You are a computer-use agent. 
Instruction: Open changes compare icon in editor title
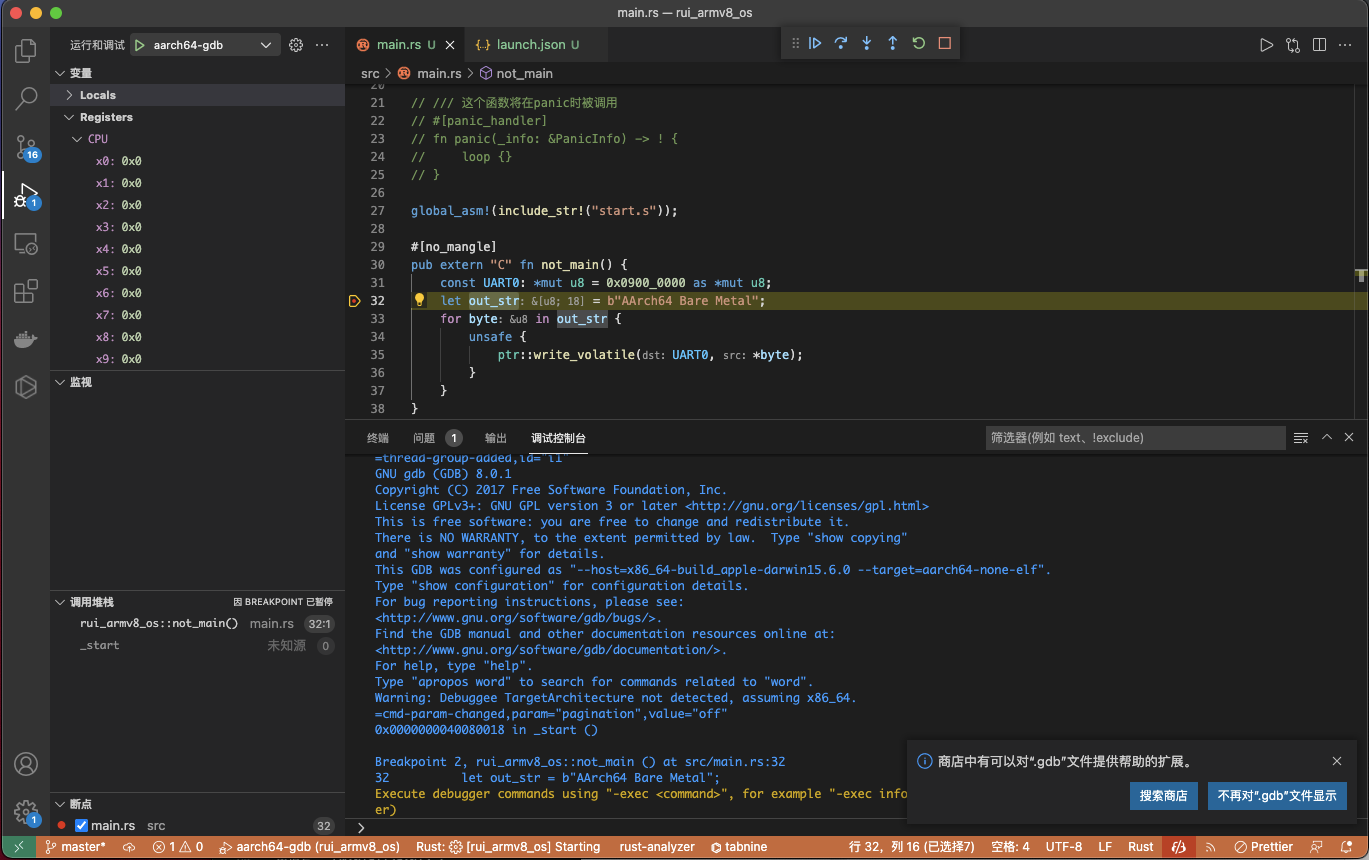(1293, 45)
